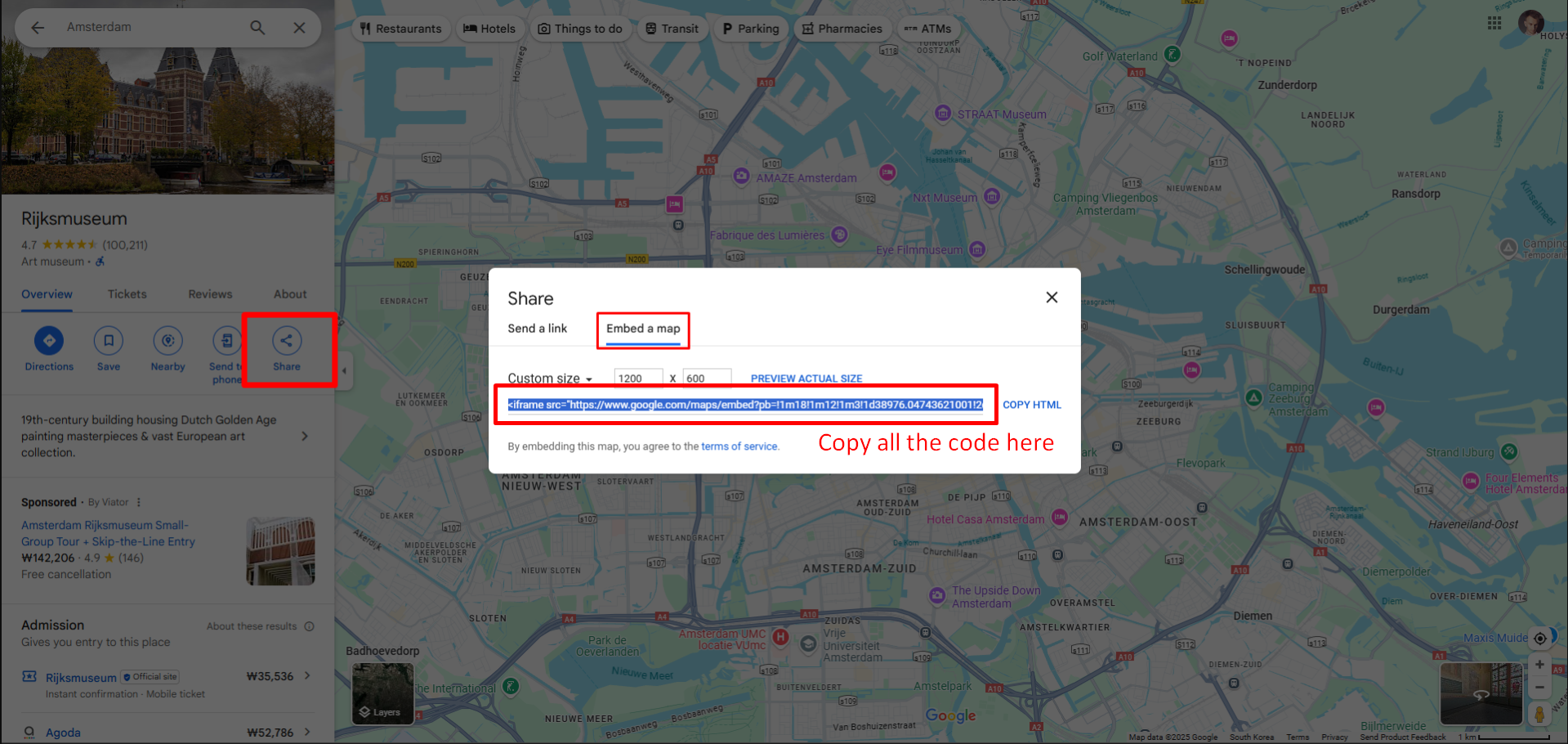Switch to Reviews tab
1568x744 pixels.
click(x=210, y=294)
